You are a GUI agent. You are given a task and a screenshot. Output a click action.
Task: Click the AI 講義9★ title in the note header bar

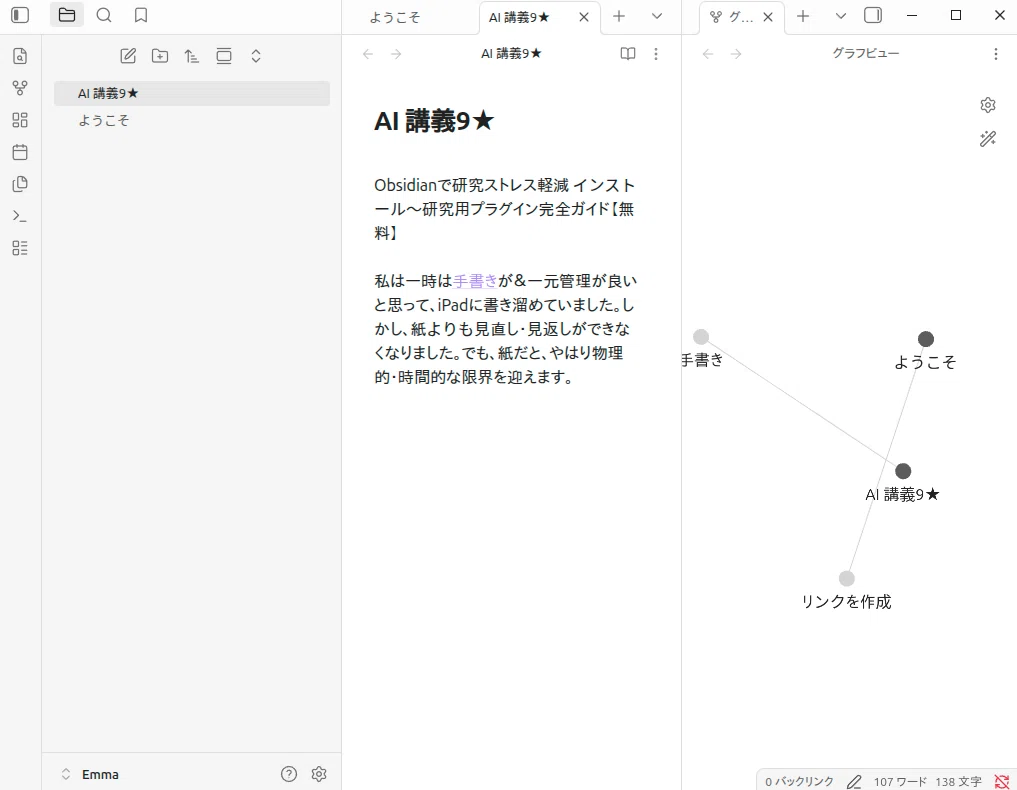(x=511, y=53)
